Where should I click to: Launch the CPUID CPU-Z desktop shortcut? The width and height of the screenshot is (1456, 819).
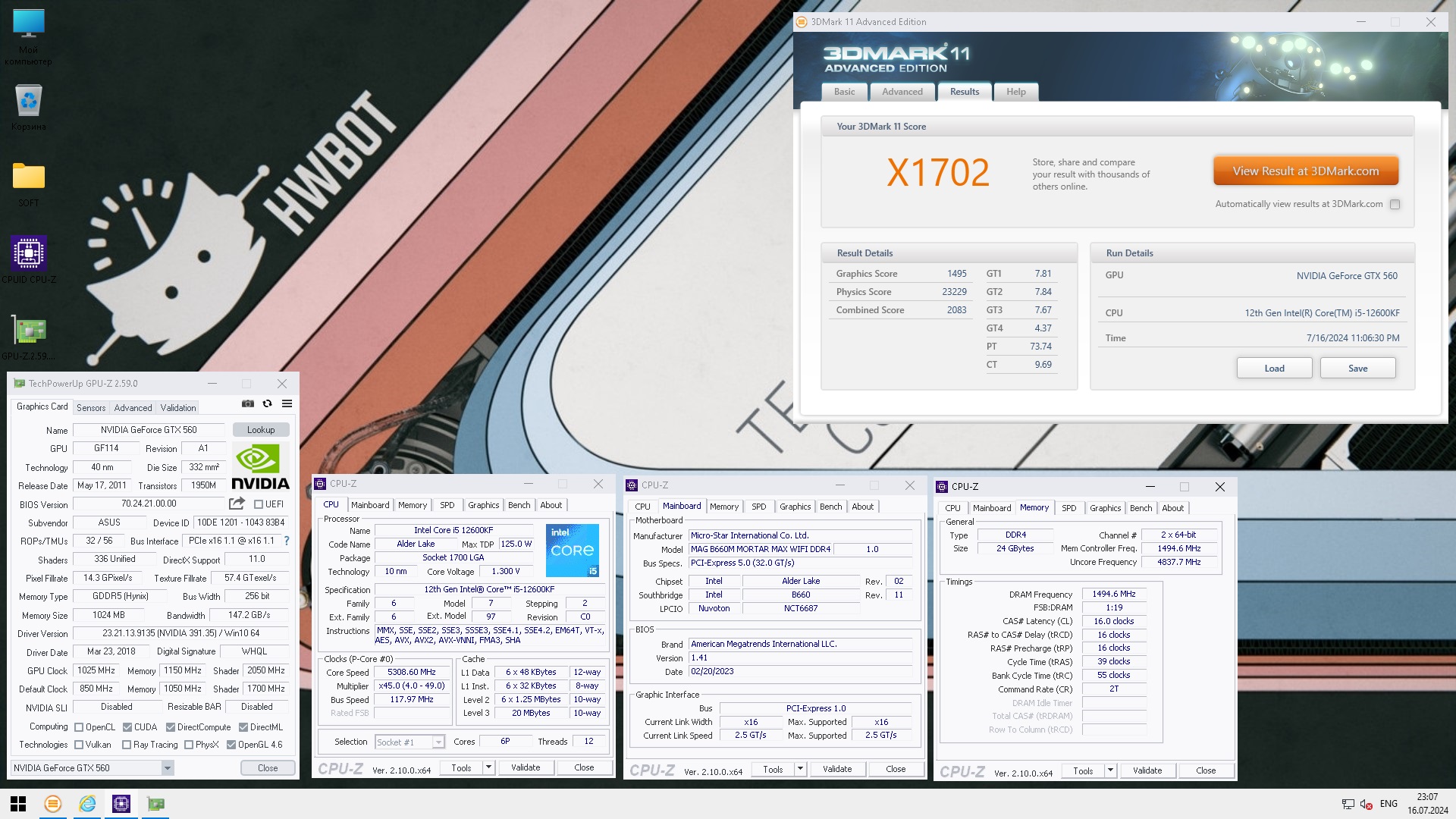click(x=28, y=260)
